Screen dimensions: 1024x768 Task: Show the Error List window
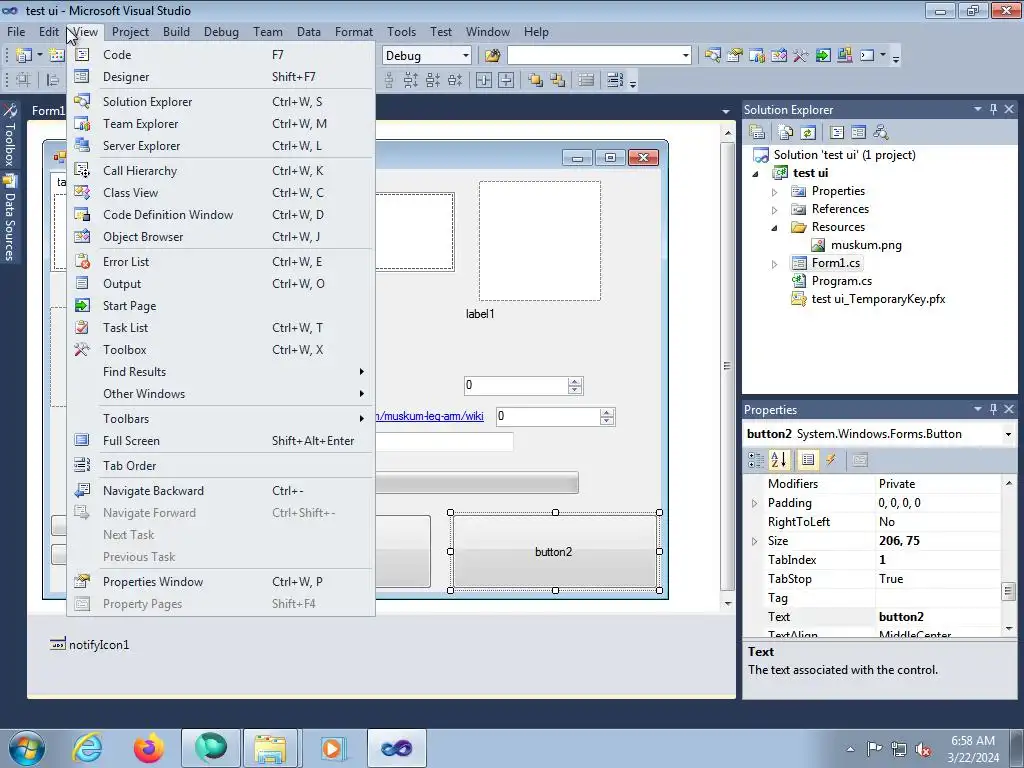click(221, 262)
